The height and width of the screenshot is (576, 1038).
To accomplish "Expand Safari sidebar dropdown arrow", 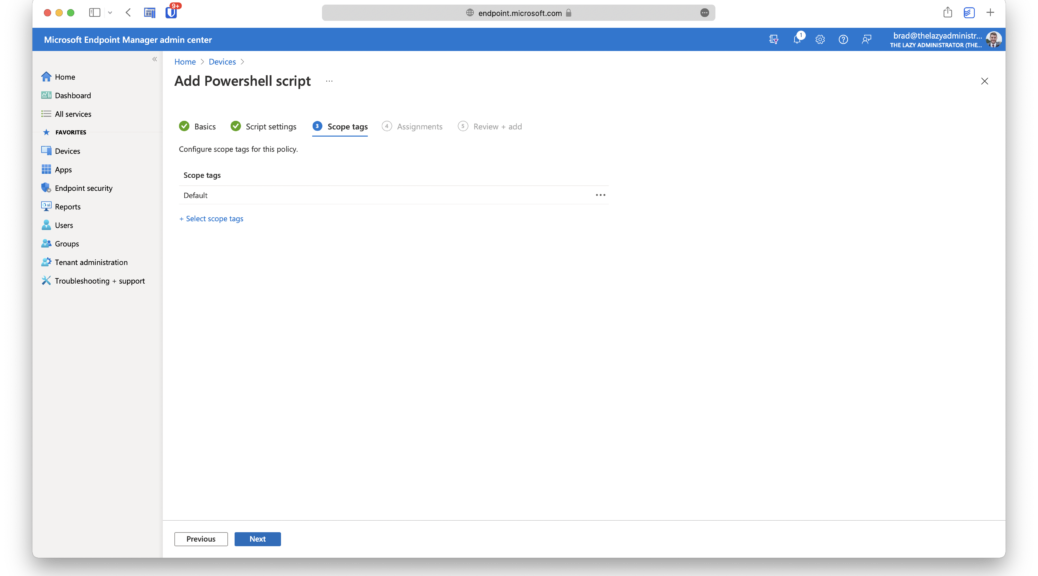I will point(110,13).
